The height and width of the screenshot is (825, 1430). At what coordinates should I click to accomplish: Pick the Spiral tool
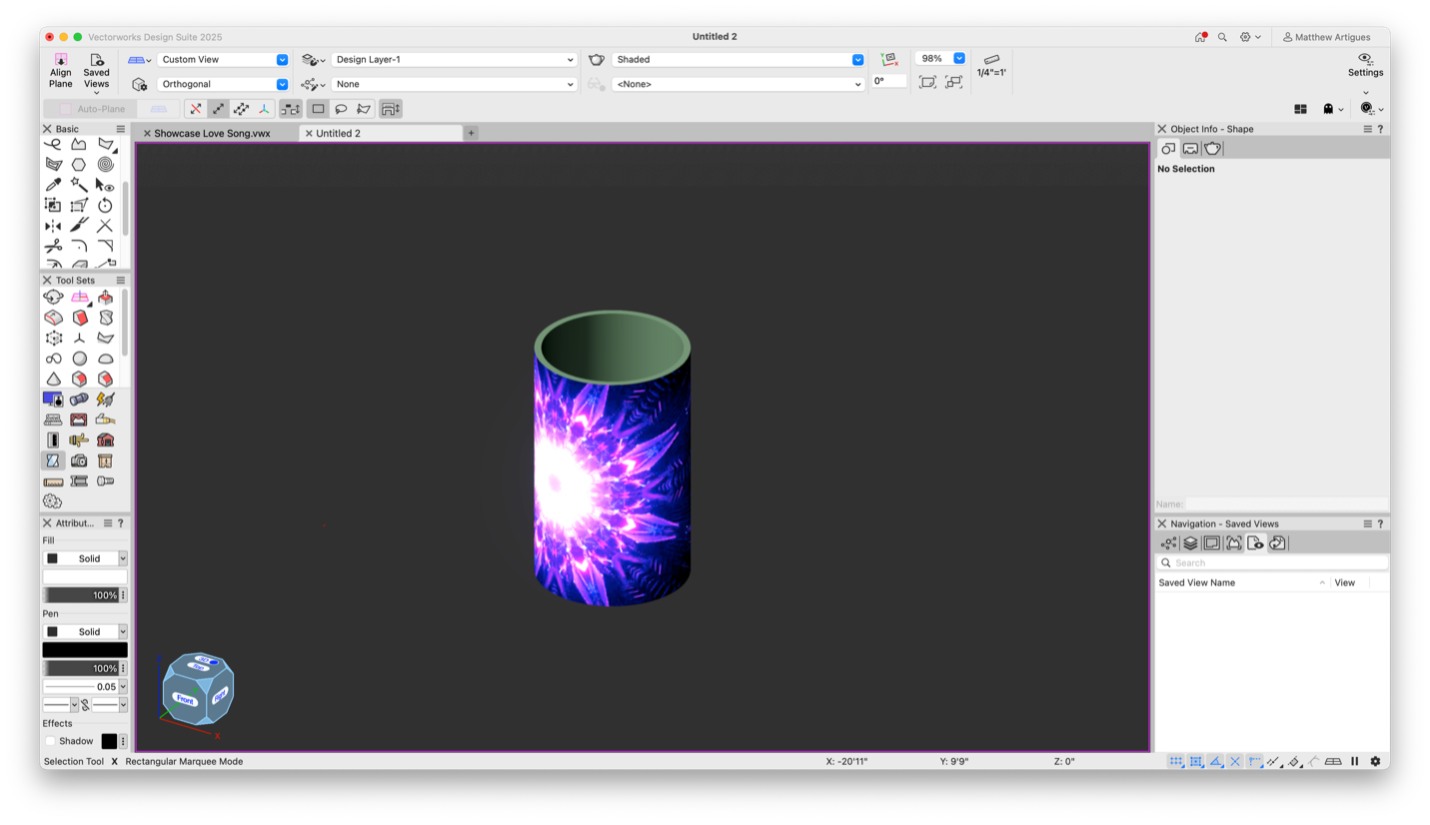coord(105,165)
